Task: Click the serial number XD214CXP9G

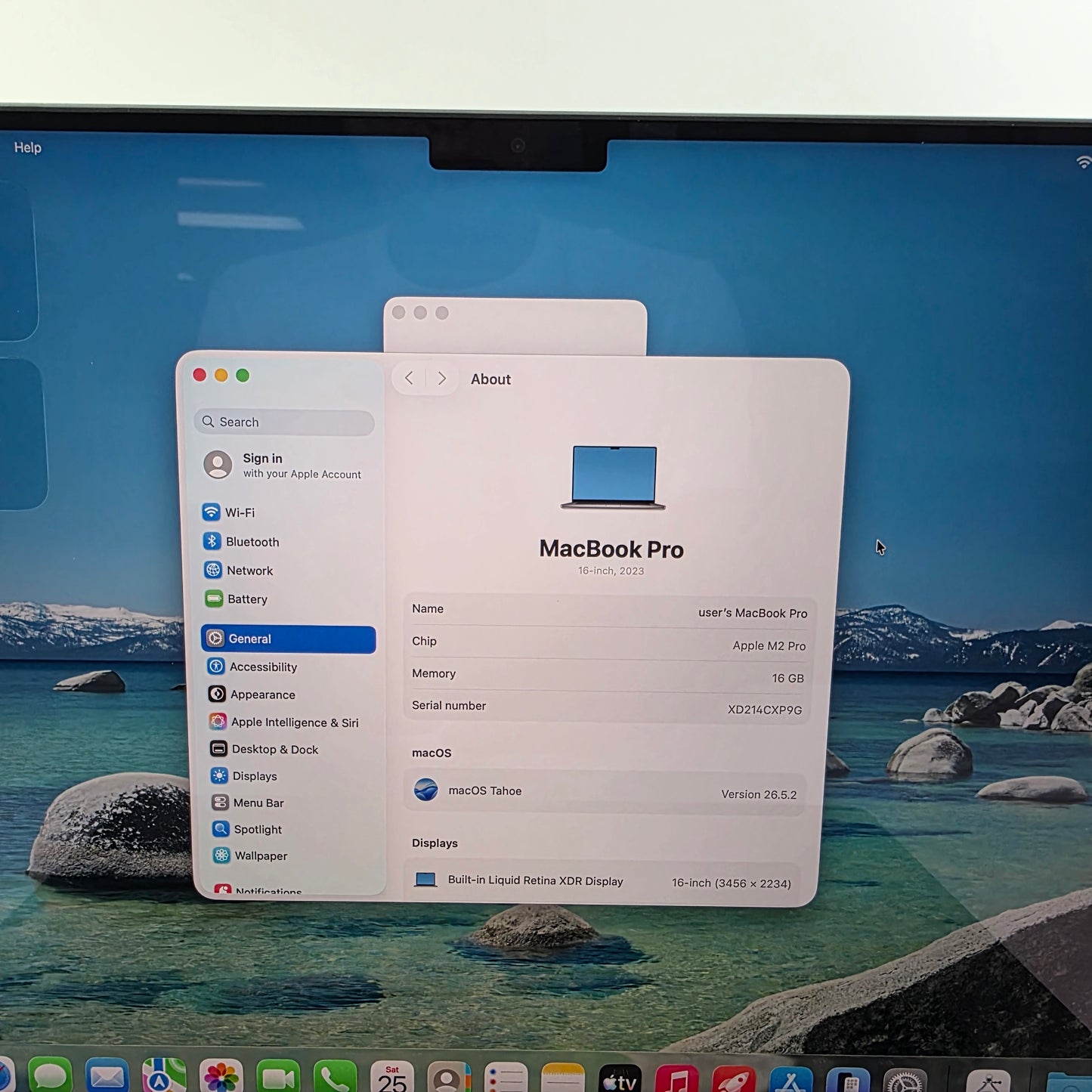Action: click(x=764, y=710)
